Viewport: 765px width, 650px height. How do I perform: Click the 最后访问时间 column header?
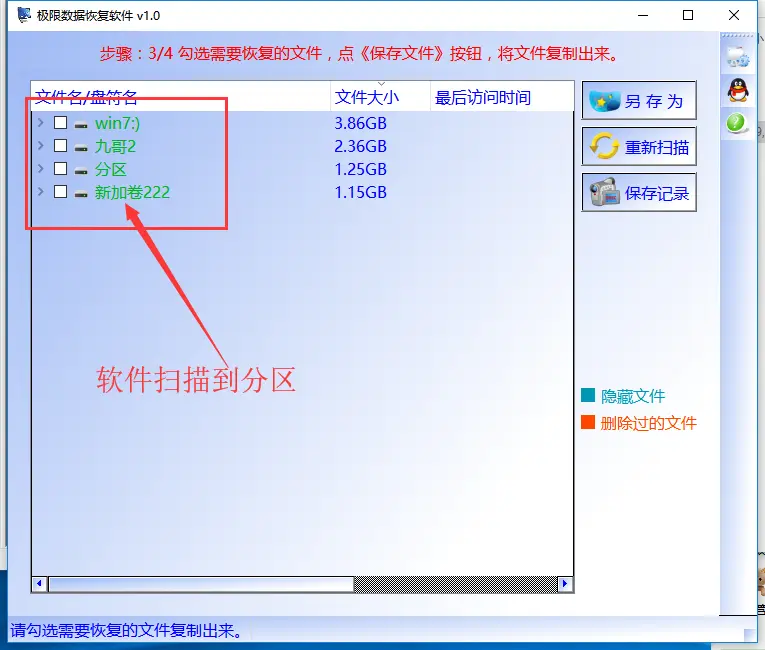[502, 97]
